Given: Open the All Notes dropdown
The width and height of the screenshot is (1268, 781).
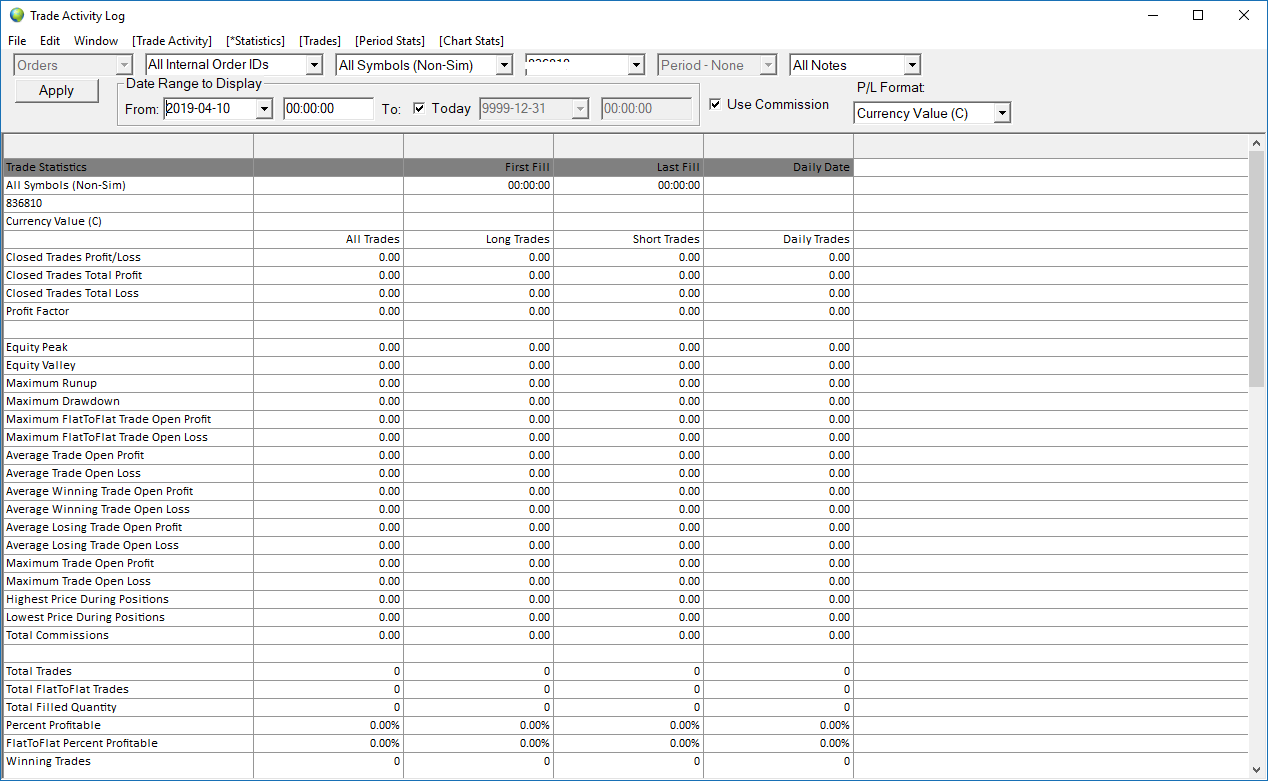Looking at the screenshot, I should pyautogui.click(x=912, y=65).
